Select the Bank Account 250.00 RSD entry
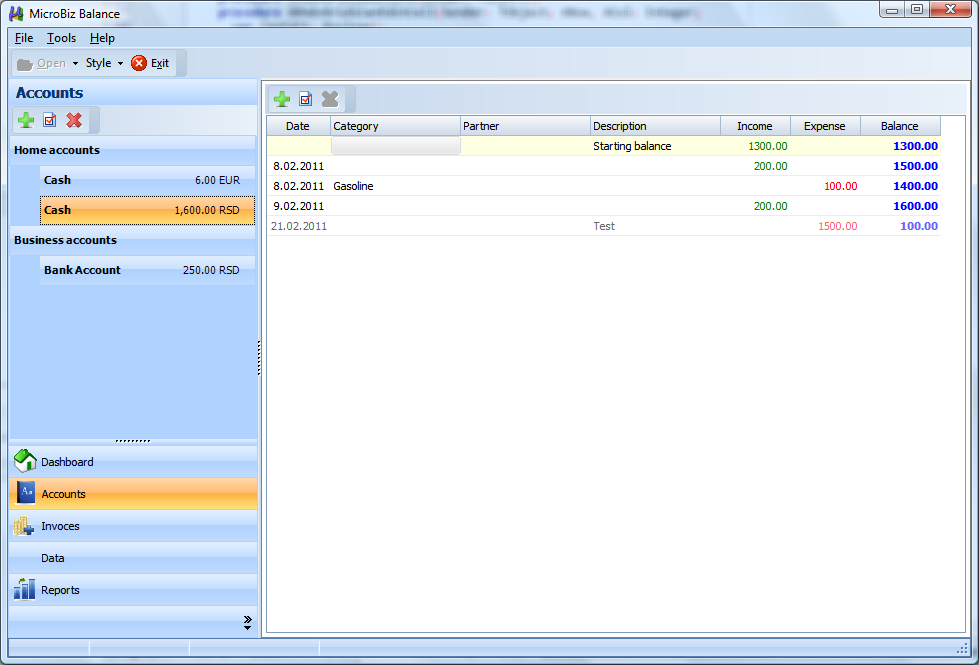 [147, 270]
